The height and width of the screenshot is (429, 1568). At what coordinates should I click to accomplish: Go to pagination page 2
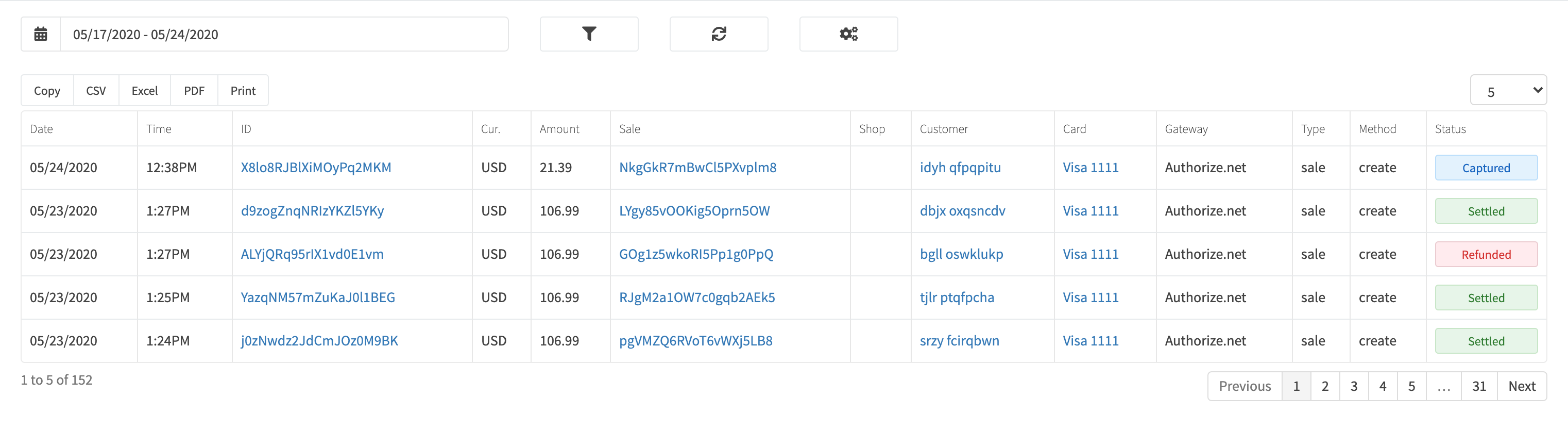1325,386
